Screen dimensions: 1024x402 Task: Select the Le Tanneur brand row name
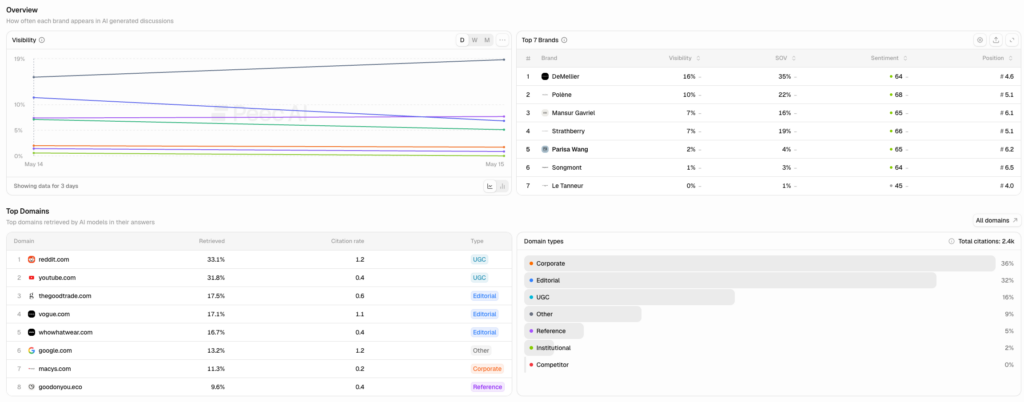tap(567, 186)
